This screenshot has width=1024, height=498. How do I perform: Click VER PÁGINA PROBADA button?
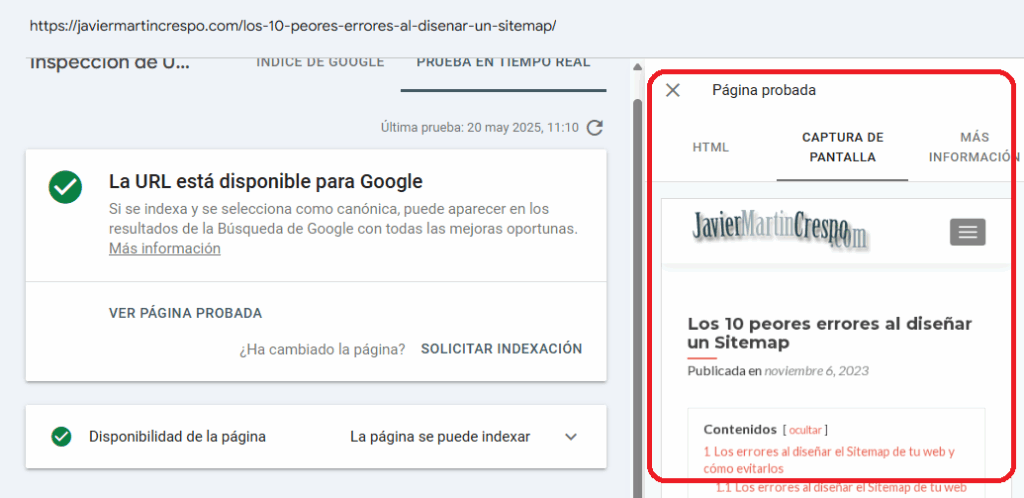point(185,313)
